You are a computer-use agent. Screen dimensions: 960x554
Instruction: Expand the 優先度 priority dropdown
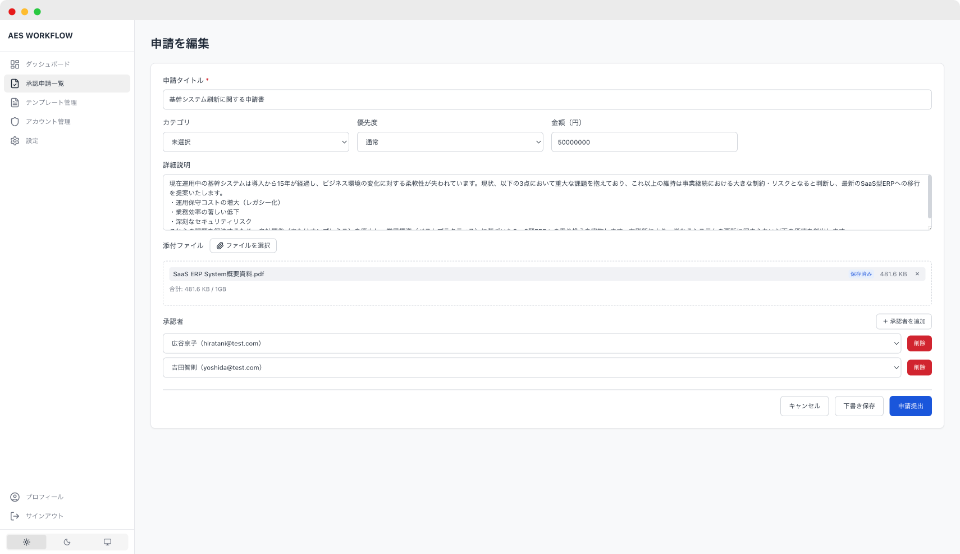pyautogui.click(x=449, y=142)
